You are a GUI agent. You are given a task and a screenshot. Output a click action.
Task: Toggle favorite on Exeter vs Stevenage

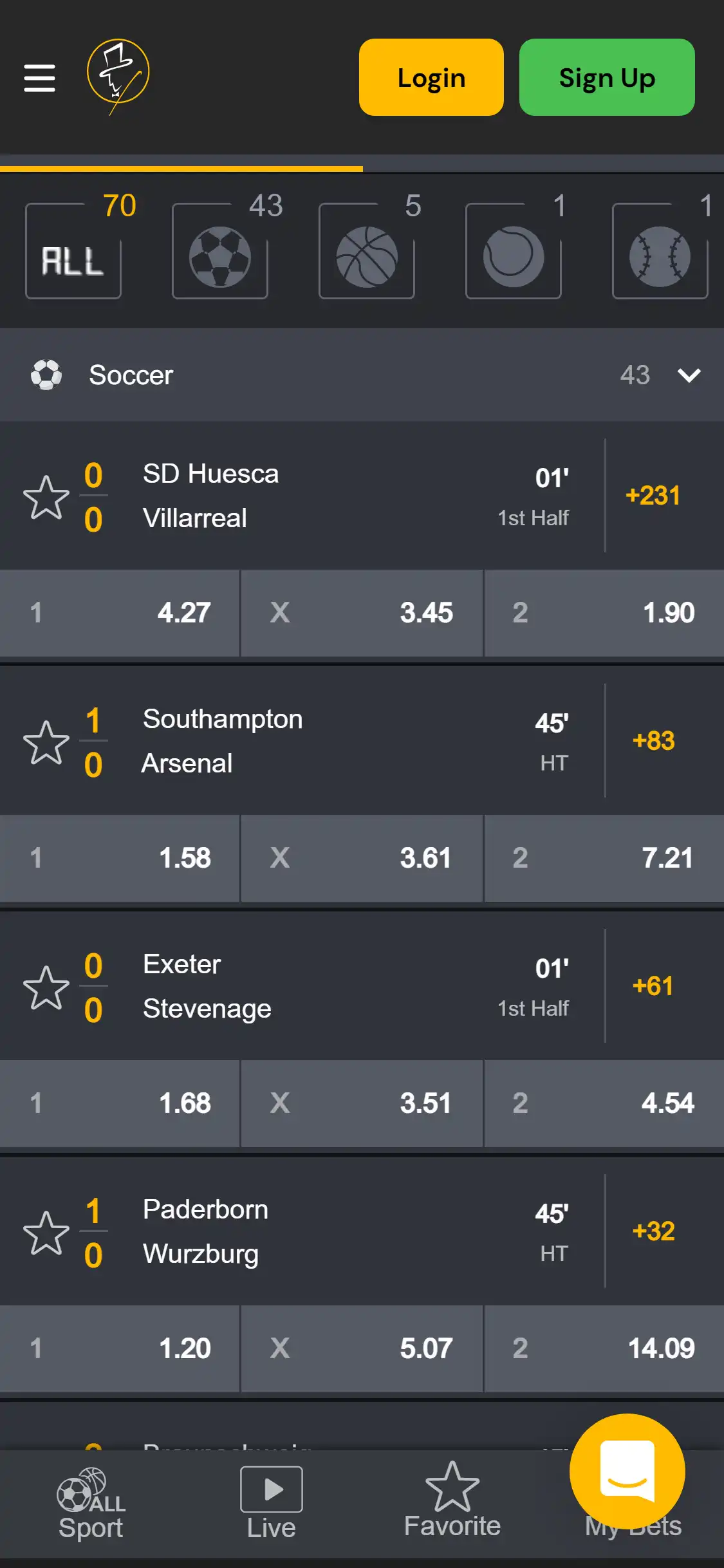coord(46,987)
